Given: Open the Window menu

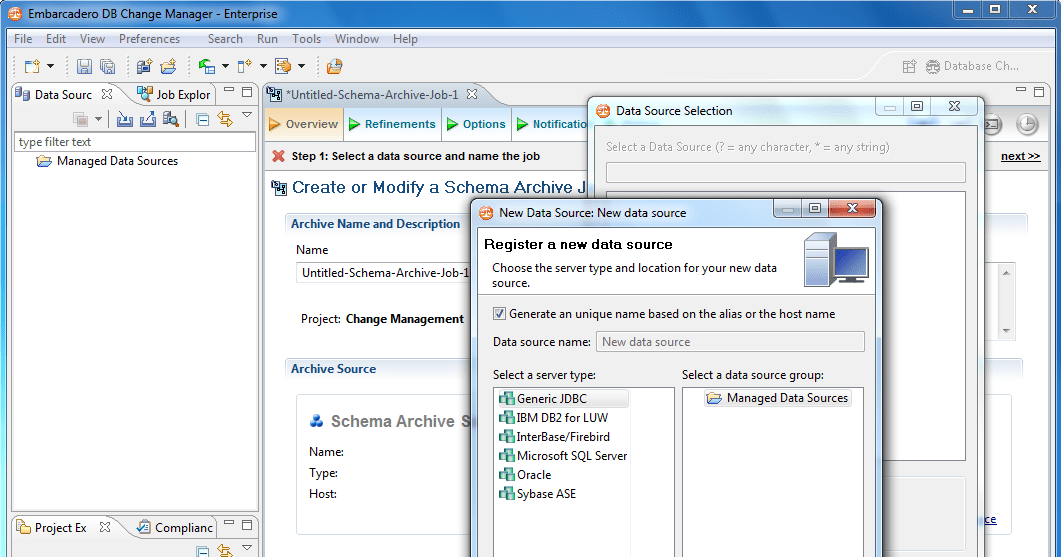Looking at the screenshot, I should click(x=357, y=39).
